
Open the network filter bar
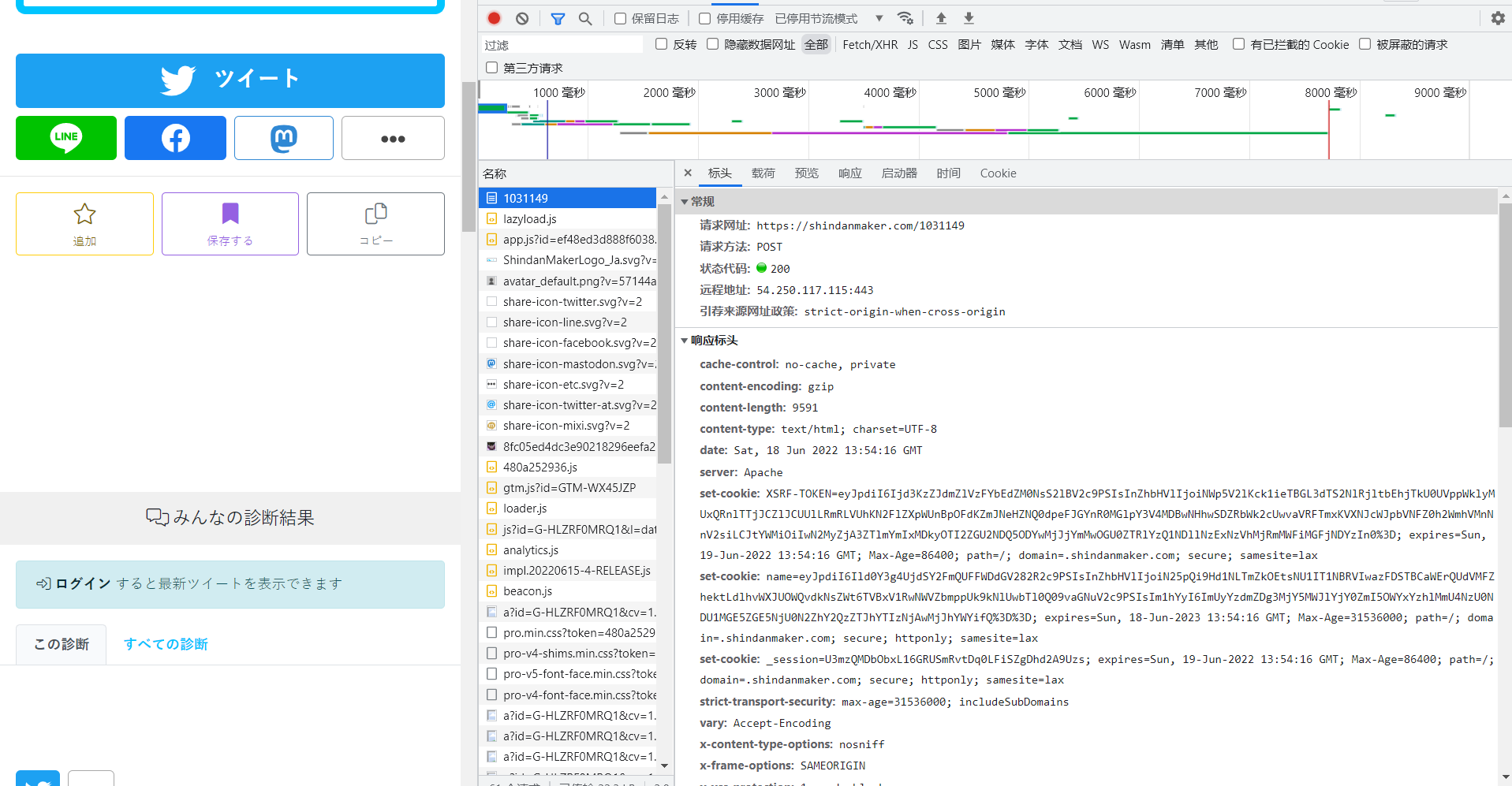click(558, 17)
